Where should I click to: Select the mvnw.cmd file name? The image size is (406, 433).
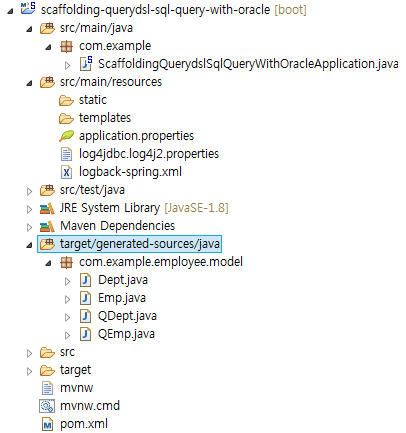pyautogui.click(x=90, y=406)
